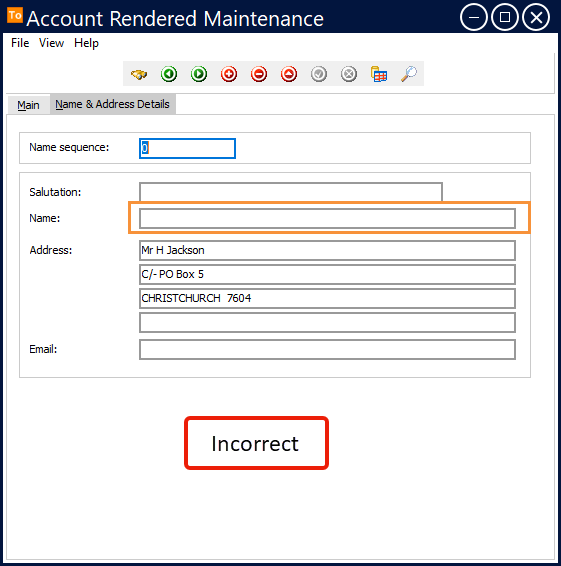The image size is (561, 566).
Task: Click the magnifying glass toolbar icon
Action: 409,74
